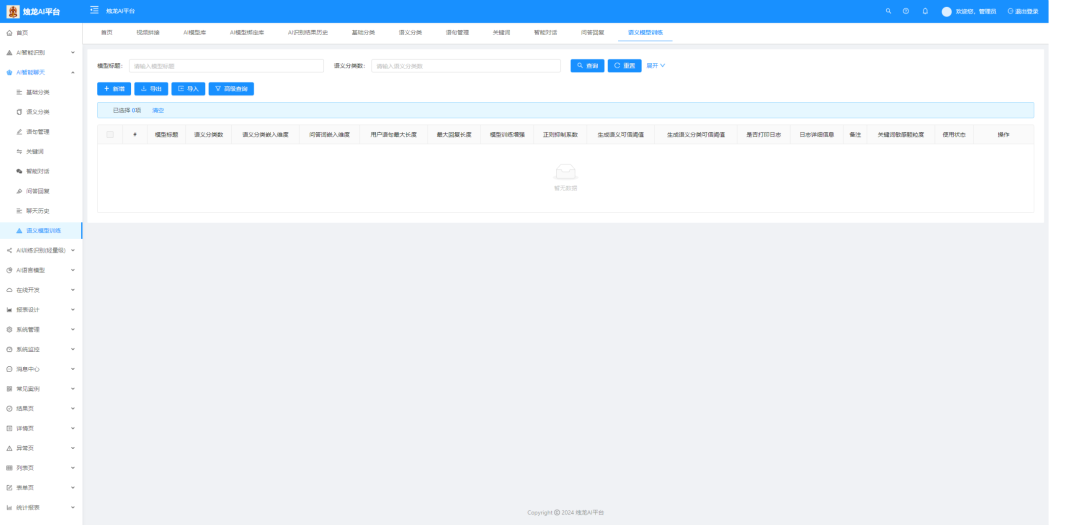Click the 基础分类 sidebar icon
Image resolution: width=1080 pixels, height=525 pixels.
pyautogui.click(x=19, y=92)
